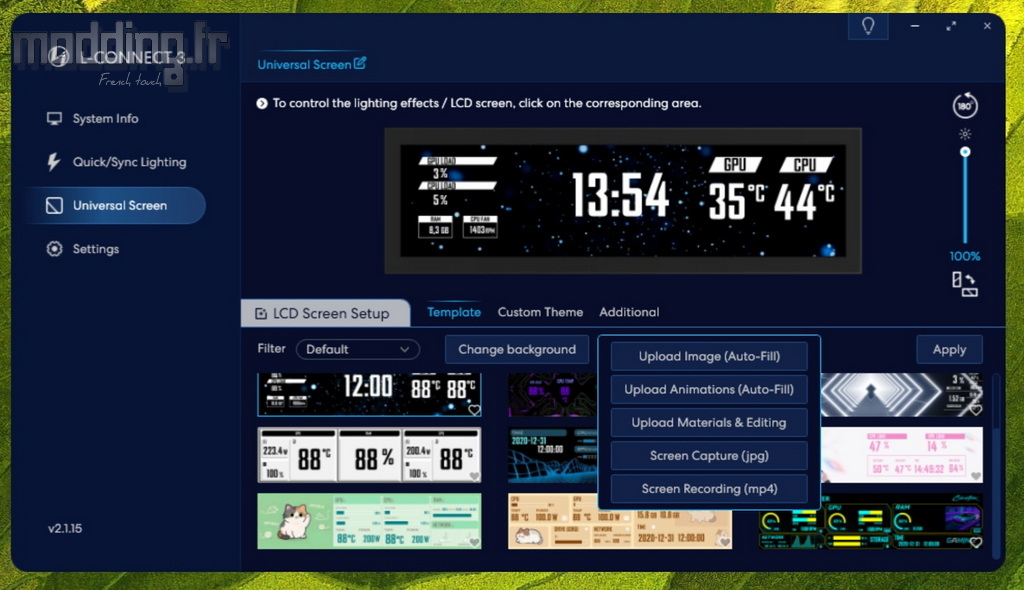Open the Additional tab
This screenshot has width=1024, height=590.
coord(629,312)
